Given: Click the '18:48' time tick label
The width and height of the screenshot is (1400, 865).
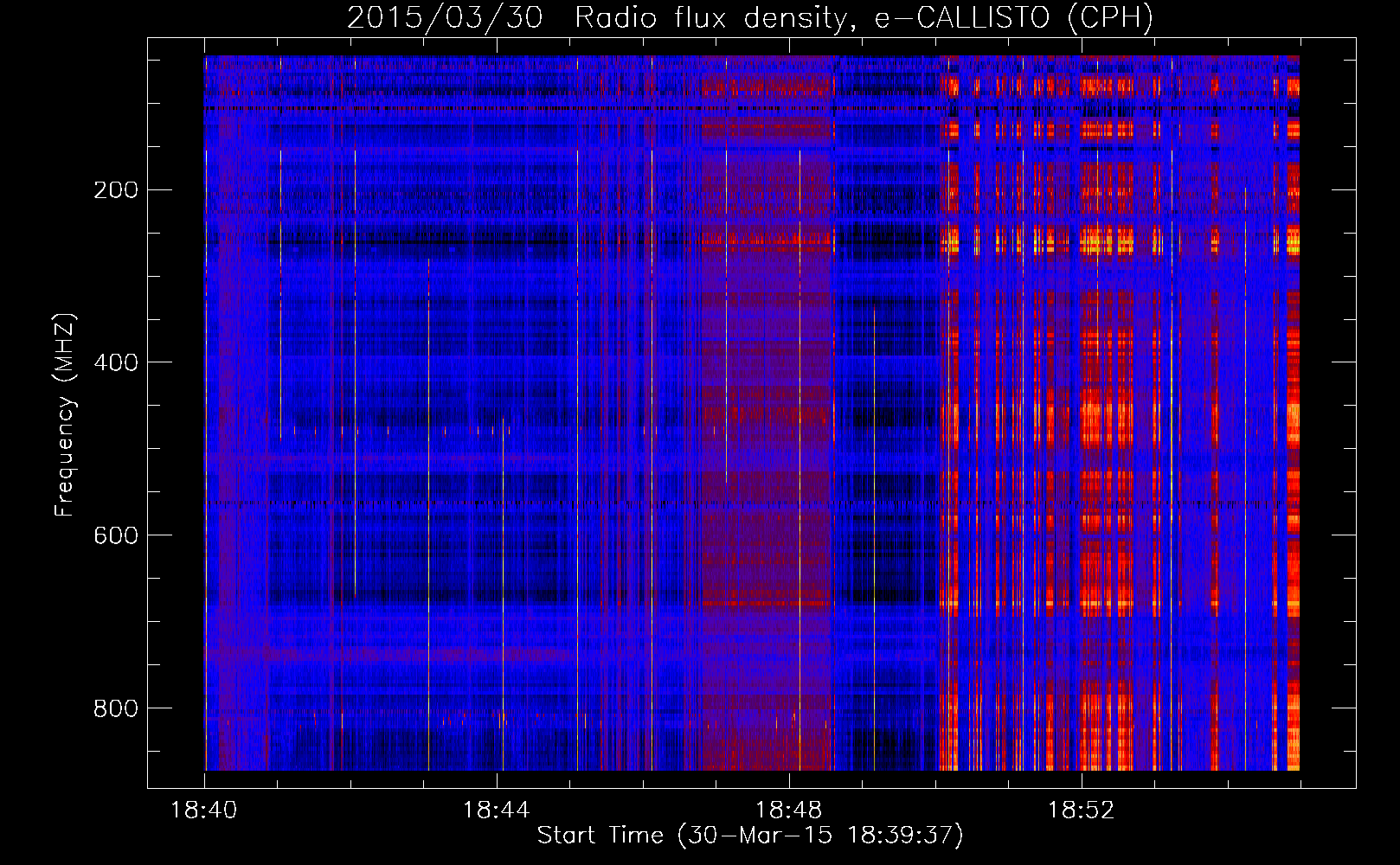Looking at the screenshot, I should tap(789, 811).
